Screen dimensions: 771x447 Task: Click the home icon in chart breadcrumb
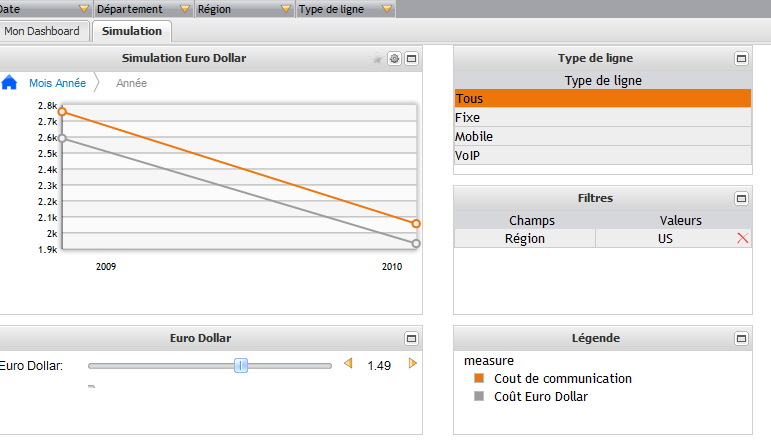pos(9,83)
